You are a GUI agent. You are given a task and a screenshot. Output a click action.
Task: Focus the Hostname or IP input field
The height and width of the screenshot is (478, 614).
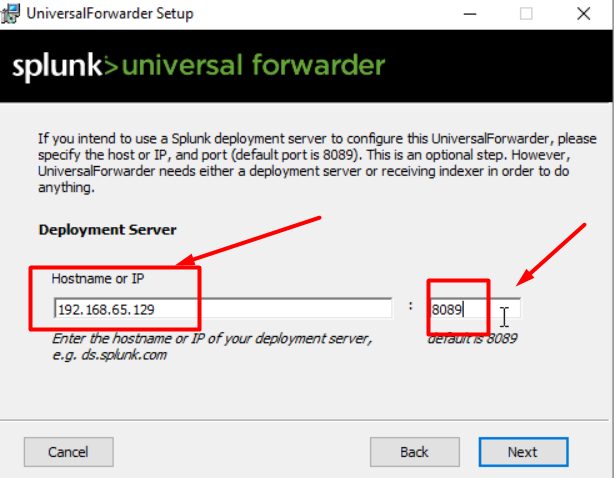click(x=223, y=309)
